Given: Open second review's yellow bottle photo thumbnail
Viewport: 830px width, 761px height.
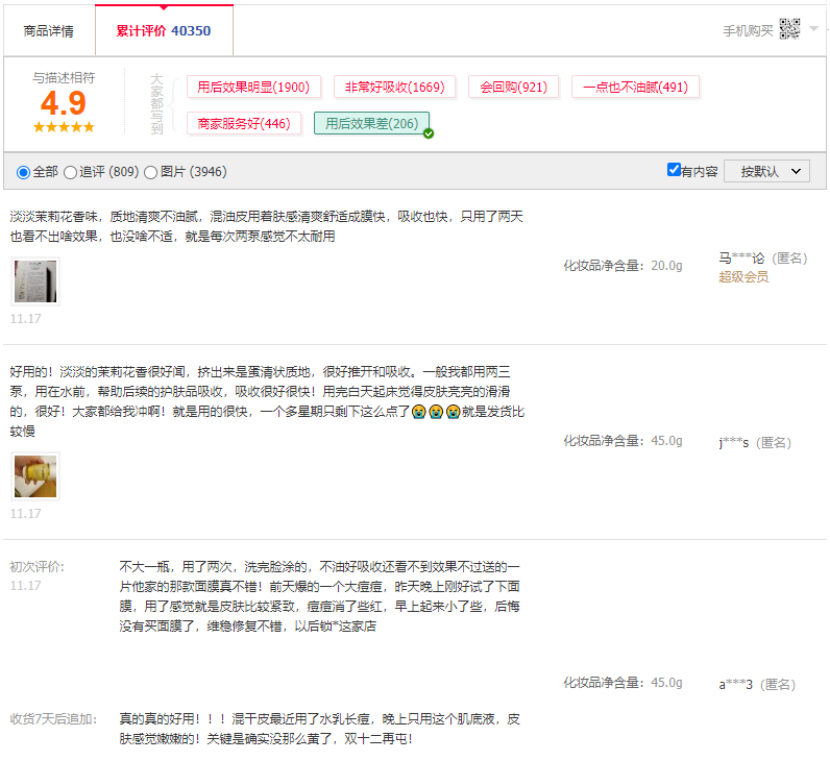Looking at the screenshot, I should 35,476.
